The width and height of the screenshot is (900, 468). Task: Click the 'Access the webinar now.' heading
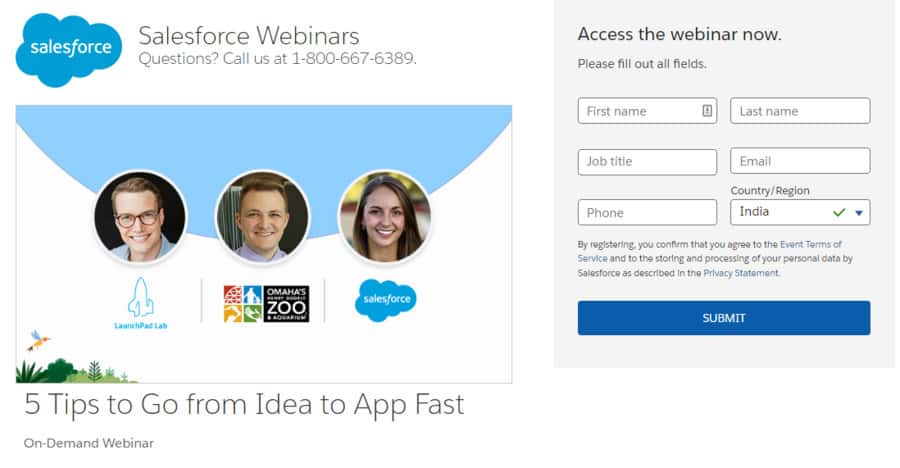point(679,34)
